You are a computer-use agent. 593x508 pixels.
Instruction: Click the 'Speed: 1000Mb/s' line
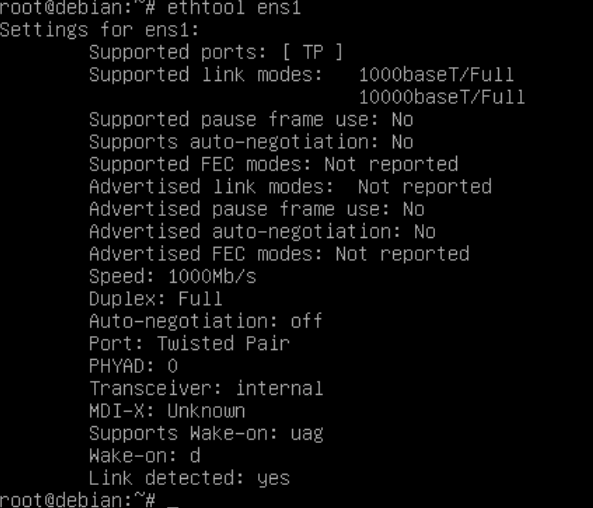[173, 277]
